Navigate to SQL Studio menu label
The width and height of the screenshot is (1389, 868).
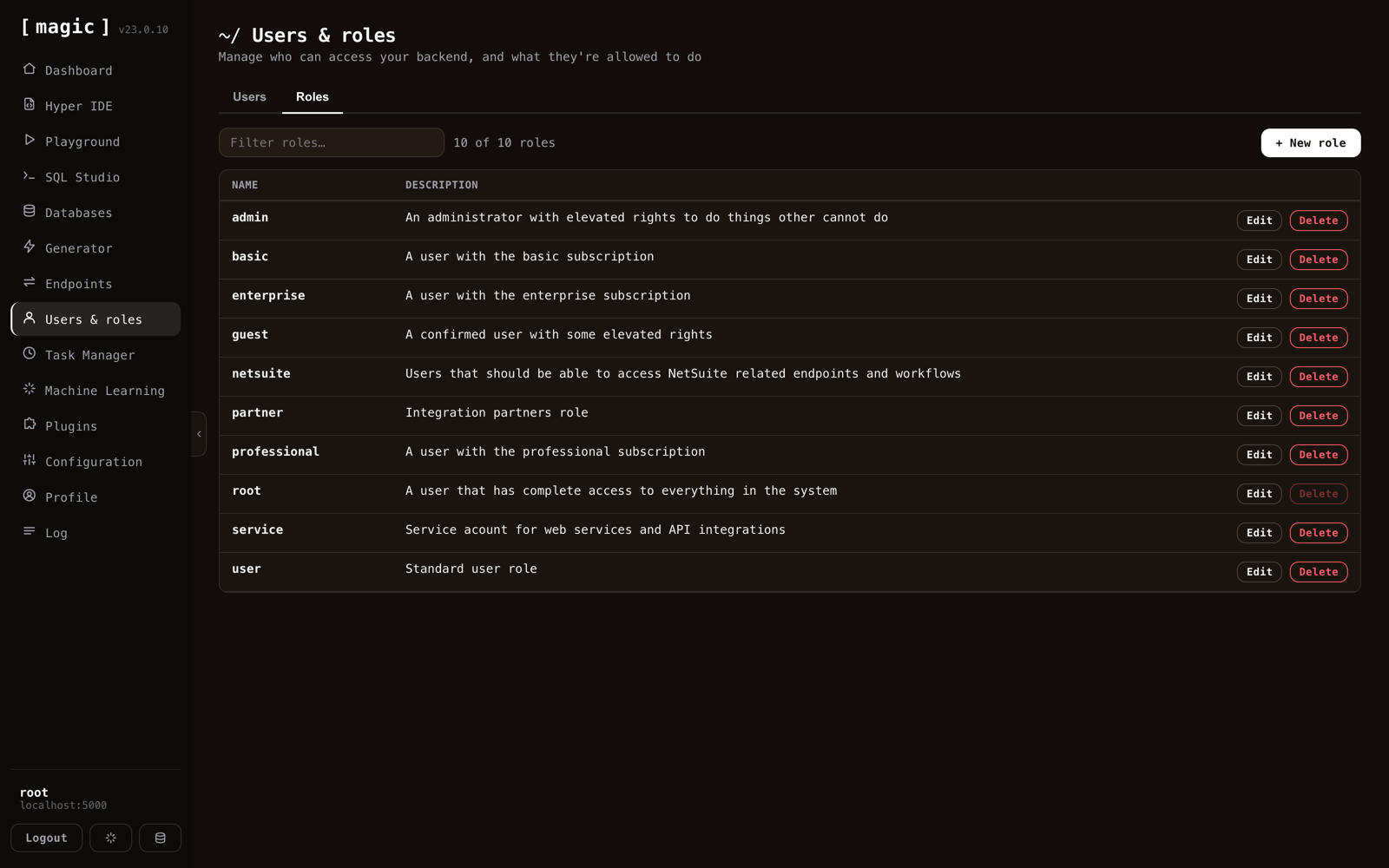[82, 177]
